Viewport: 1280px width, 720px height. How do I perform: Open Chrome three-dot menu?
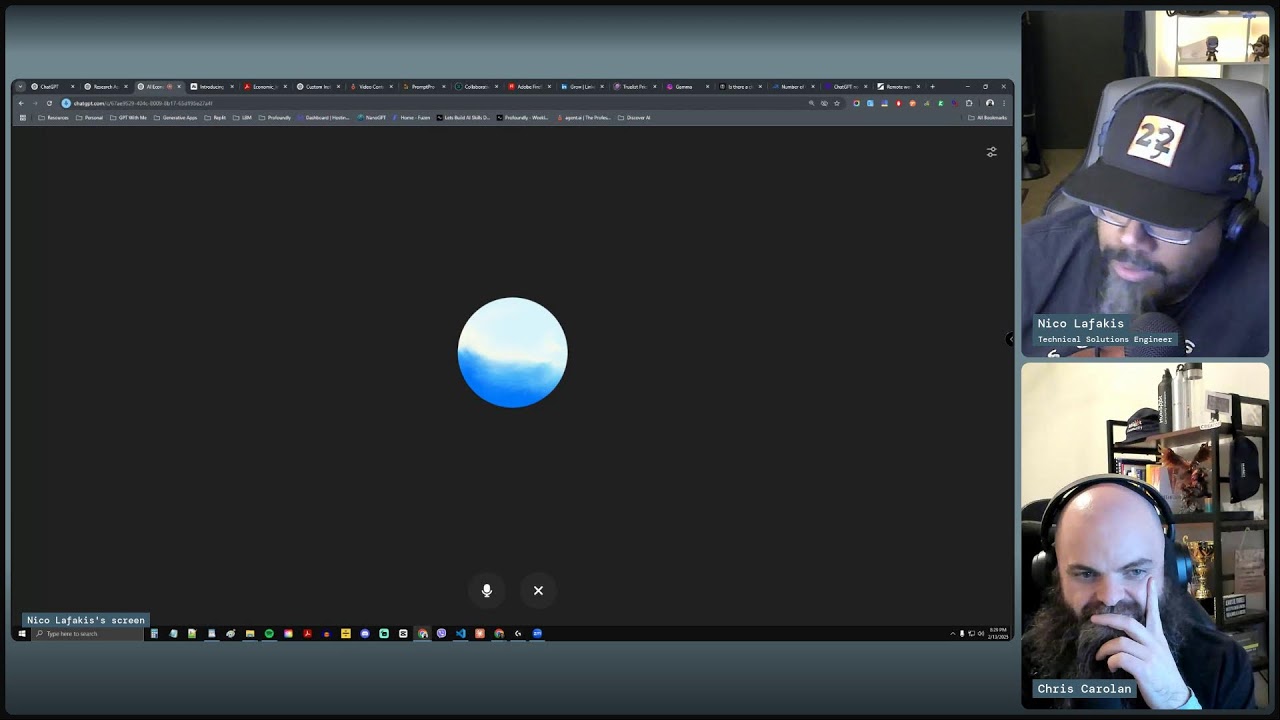[1004, 103]
